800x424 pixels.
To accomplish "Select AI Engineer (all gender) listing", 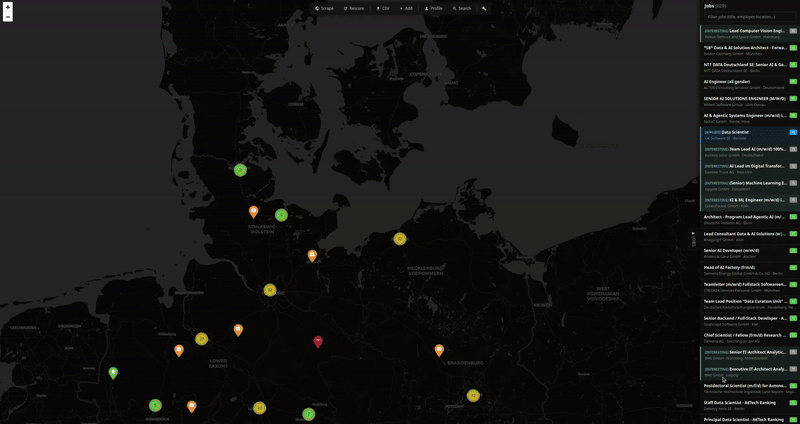I will [x=749, y=84].
